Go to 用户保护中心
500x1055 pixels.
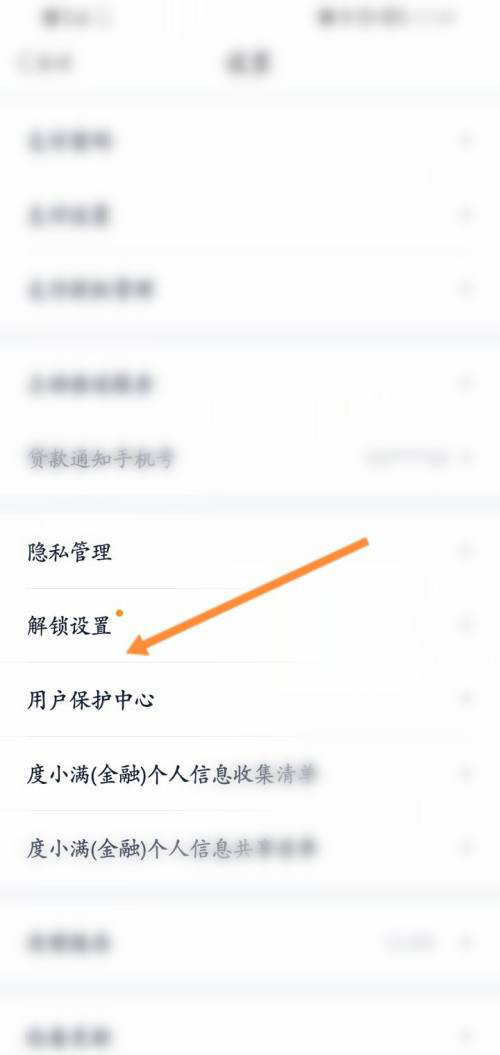tap(250, 700)
